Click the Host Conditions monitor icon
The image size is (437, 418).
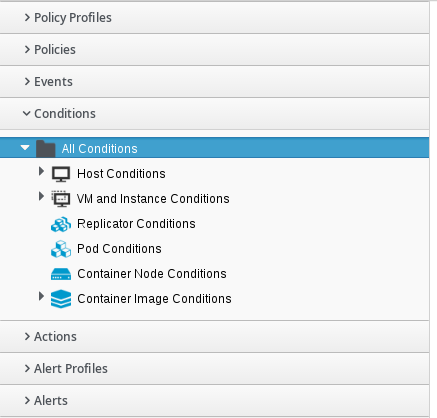61,174
